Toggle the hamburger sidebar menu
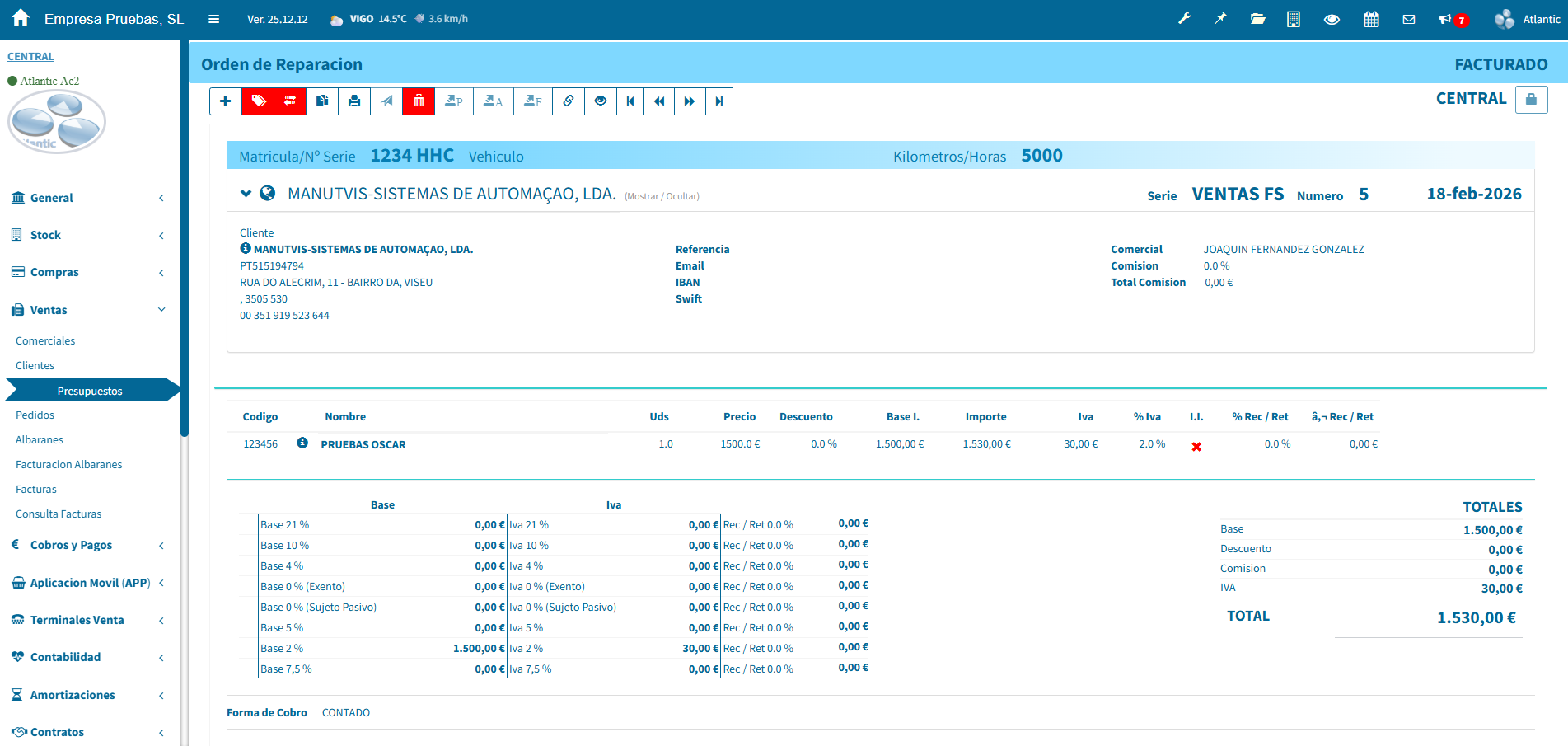Viewport: 1568px width, 746px height. (x=213, y=19)
